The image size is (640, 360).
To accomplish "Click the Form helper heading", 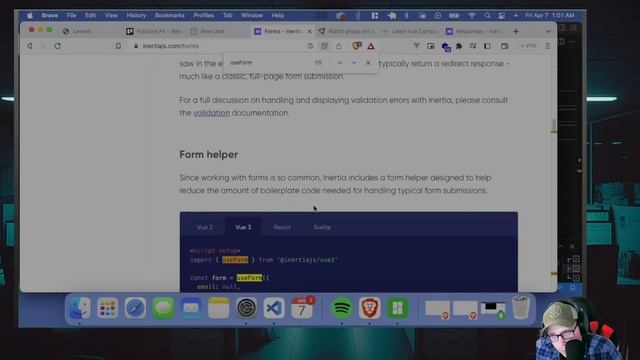I will point(209,155).
